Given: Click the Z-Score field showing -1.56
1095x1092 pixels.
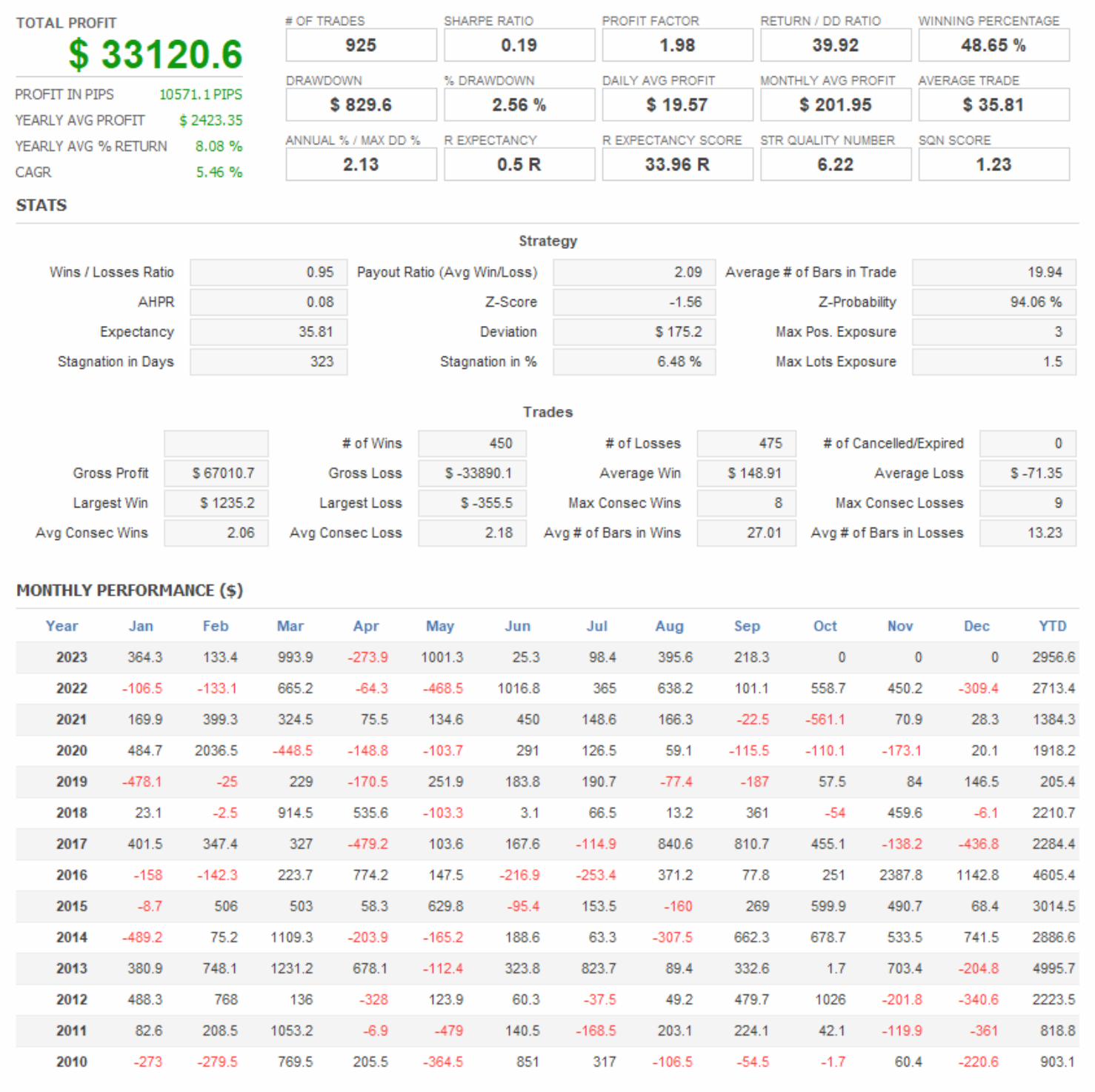Looking at the screenshot, I should pyautogui.click(x=634, y=302).
